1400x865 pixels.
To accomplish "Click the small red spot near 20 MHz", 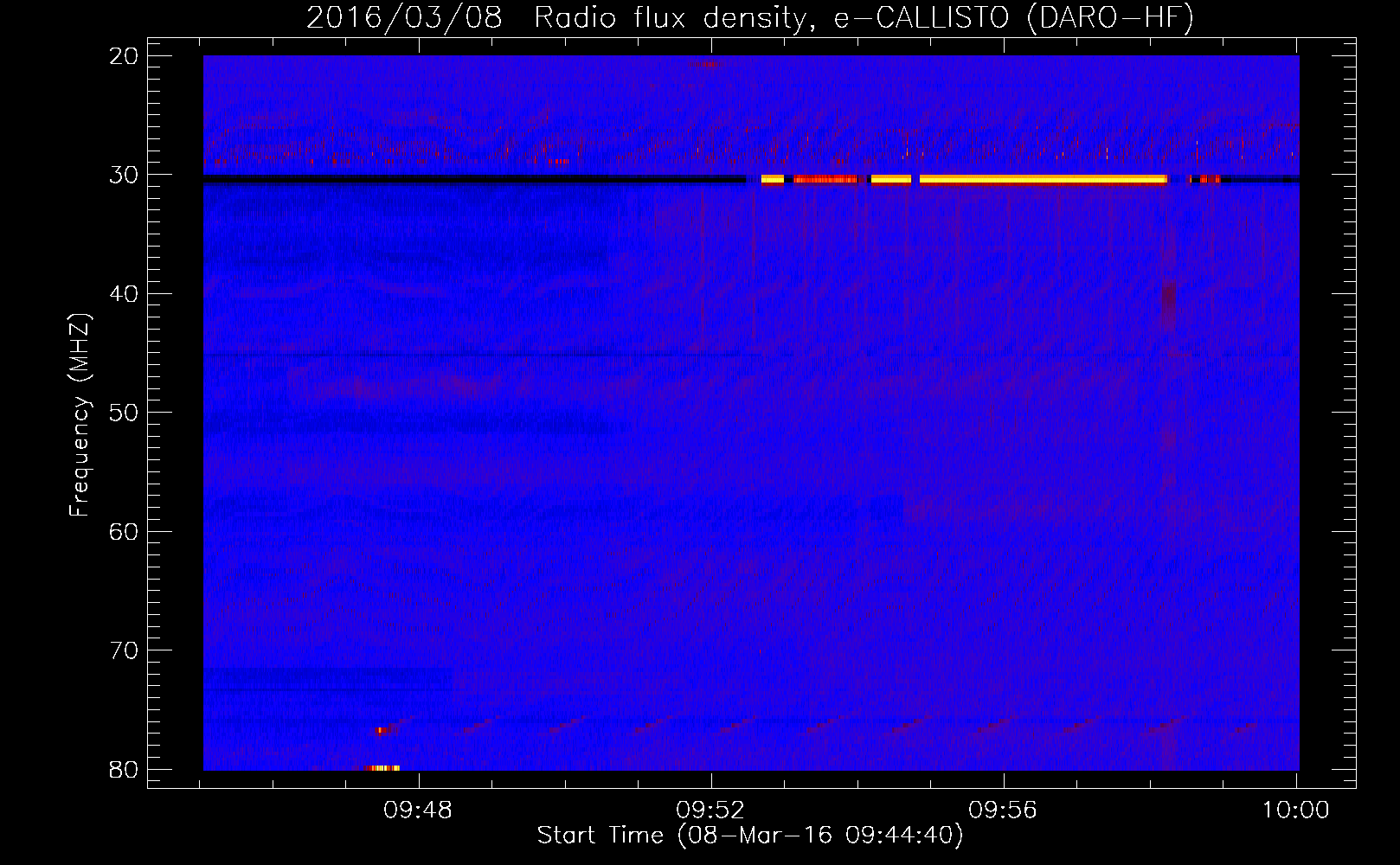I will pyautogui.click(x=705, y=64).
